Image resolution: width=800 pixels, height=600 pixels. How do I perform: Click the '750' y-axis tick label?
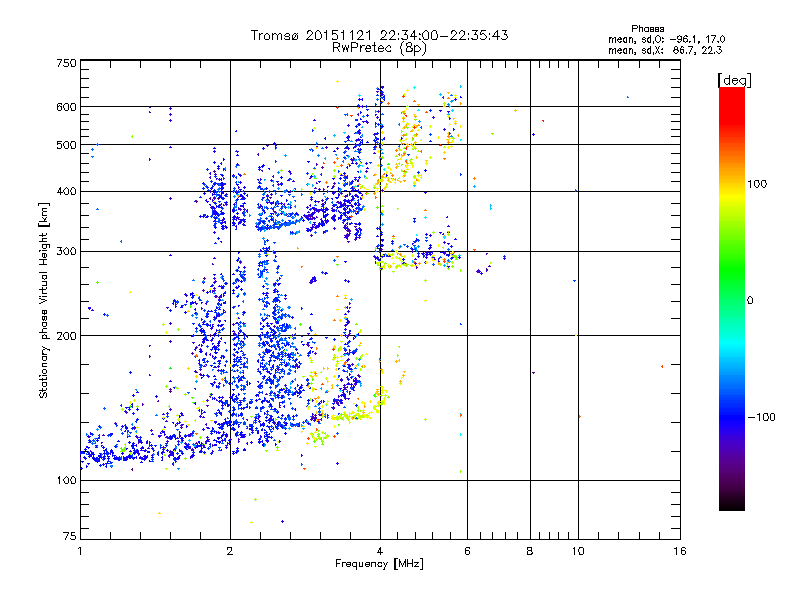(x=66, y=63)
